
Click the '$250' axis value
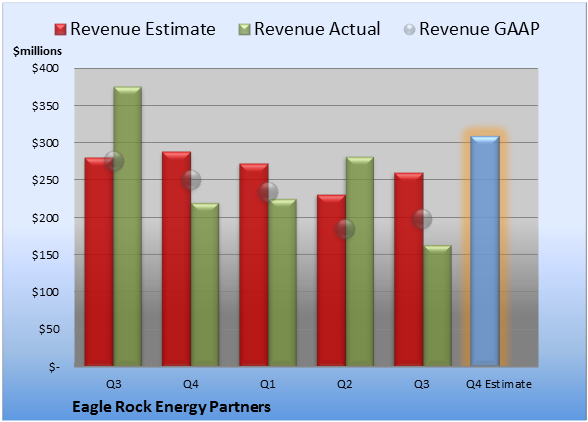45,180
